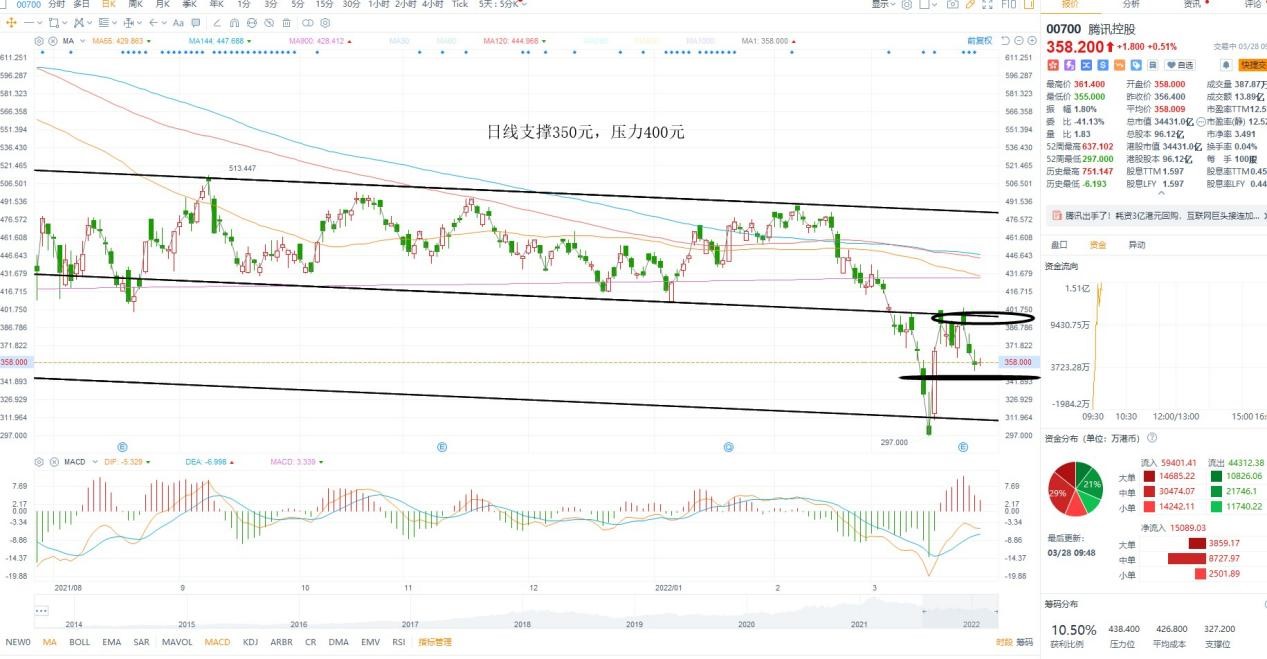Open the help icon beside 资金分布
The height and width of the screenshot is (659, 1267).
[1153, 438]
